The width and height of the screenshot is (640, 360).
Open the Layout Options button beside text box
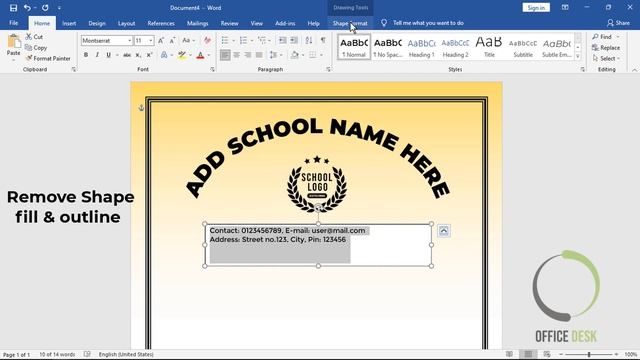click(x=444, y=231)
